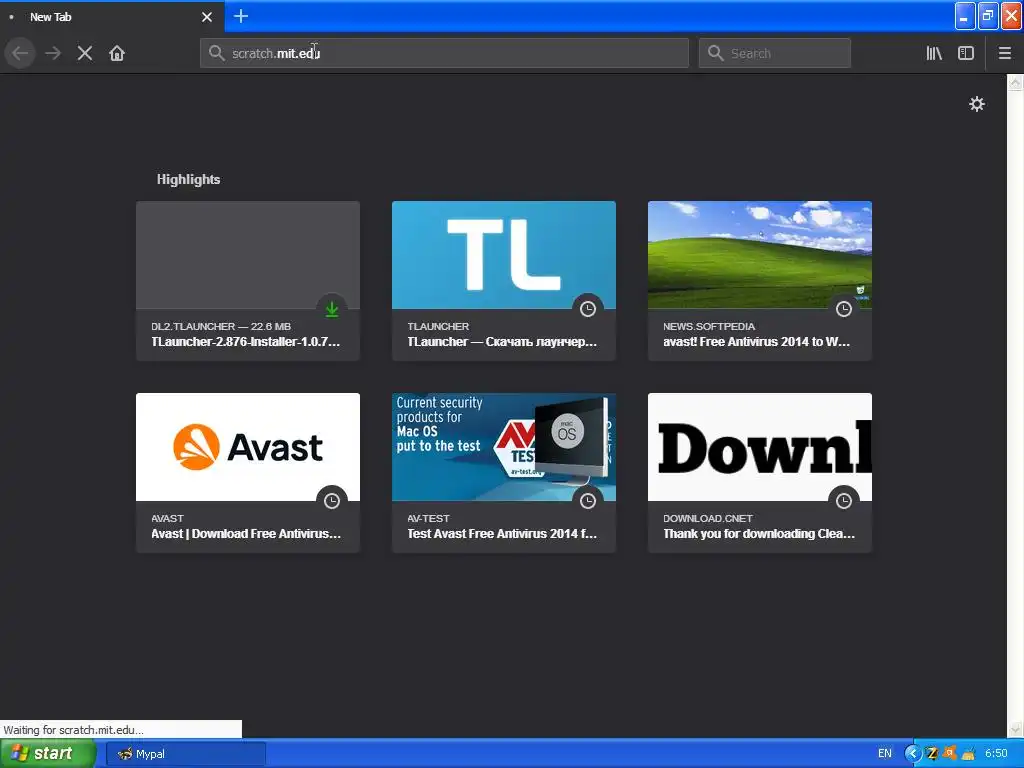This screenshot has height=768, width=1024.
Task: Open the TLauncher installer download highlight
Action: pyautogui.click(x=248, y=280)
